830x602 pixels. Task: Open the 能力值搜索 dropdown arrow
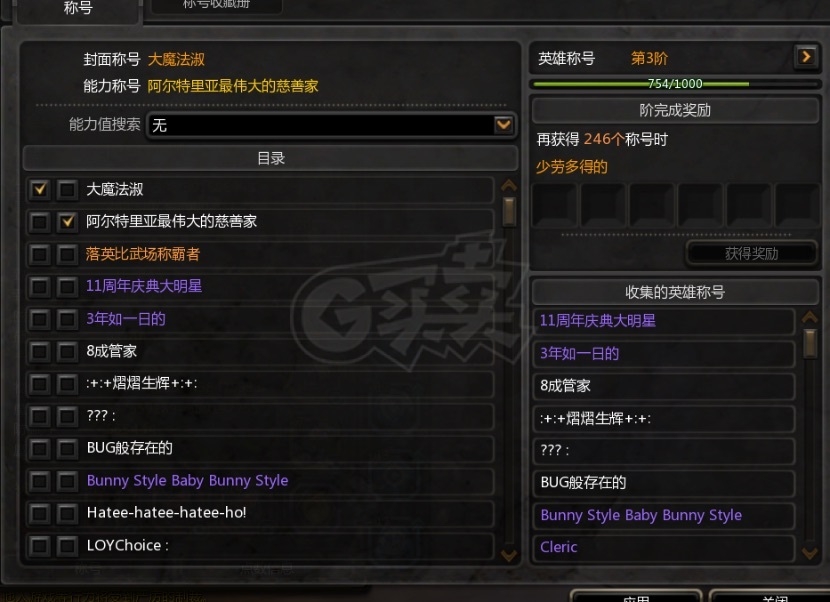(x=503, y=125)
